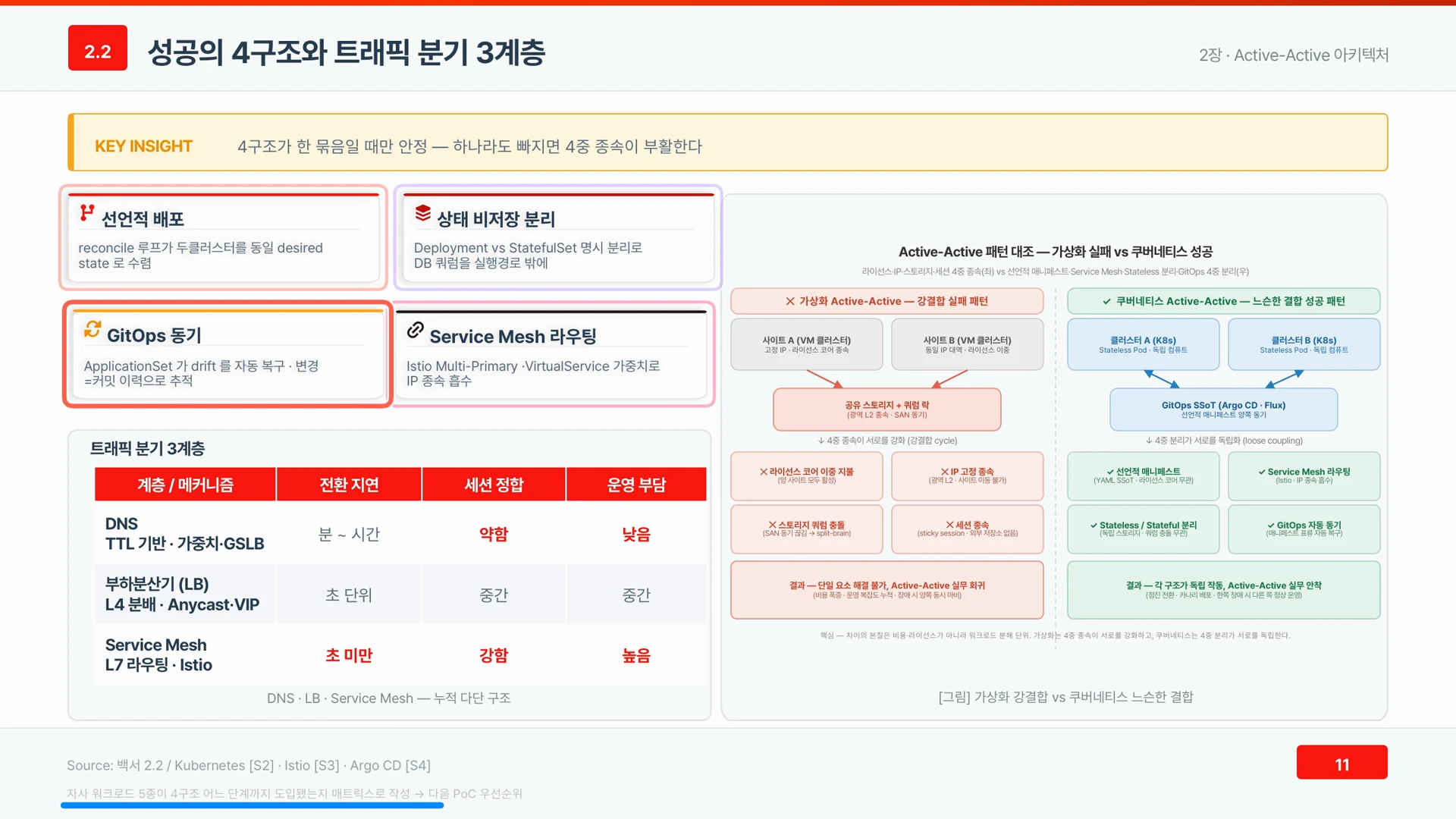Click the page number 11 badge
The width and height of the screenshot is (1456, 819).
tap(1341, 761)
